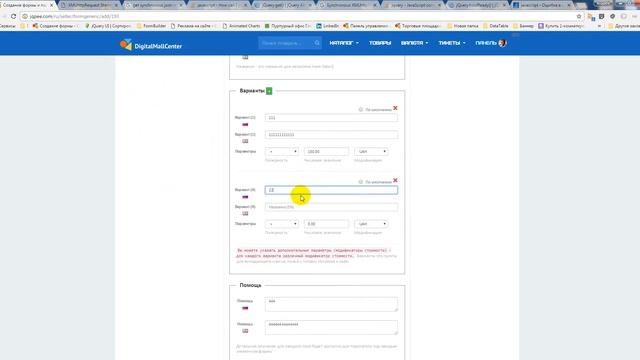
Task: Open the ПАНЕЛЬ menu item
Action: (x=486, y=43)
